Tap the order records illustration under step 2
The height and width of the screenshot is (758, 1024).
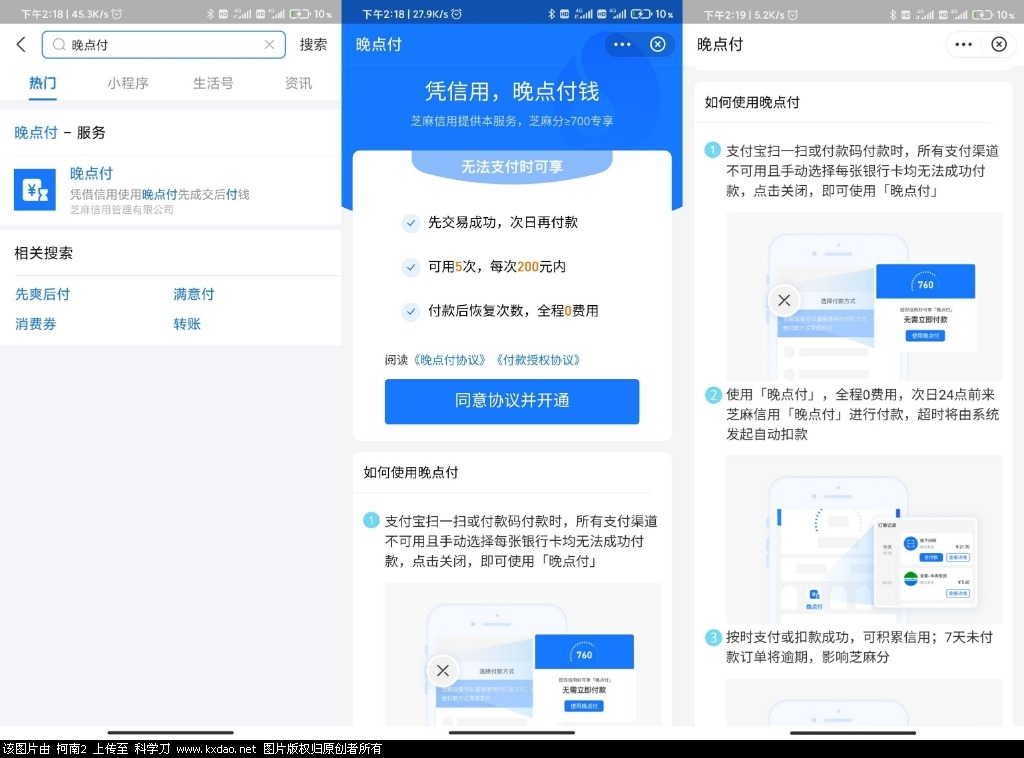point(864,539)
